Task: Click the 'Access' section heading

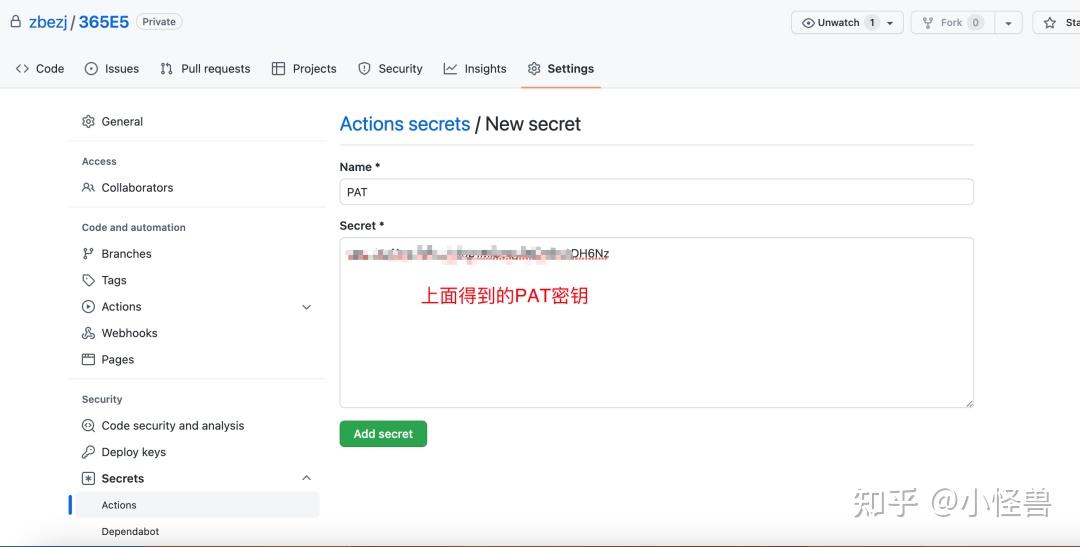Action: pyautogui.click(x=99, y=161)
